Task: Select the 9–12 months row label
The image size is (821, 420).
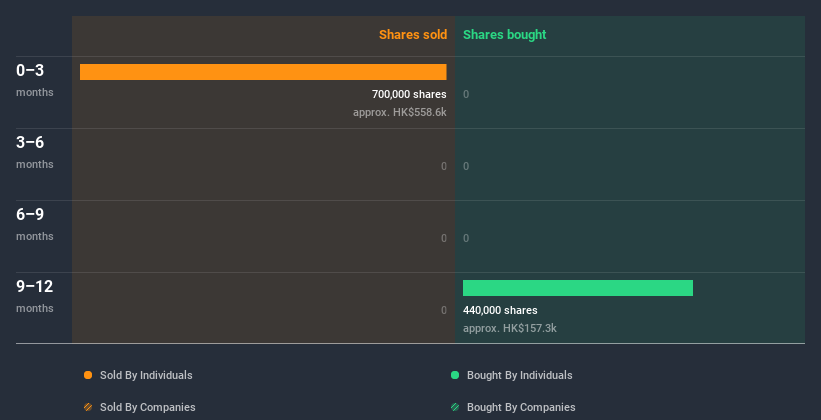Action: (35, 296)
